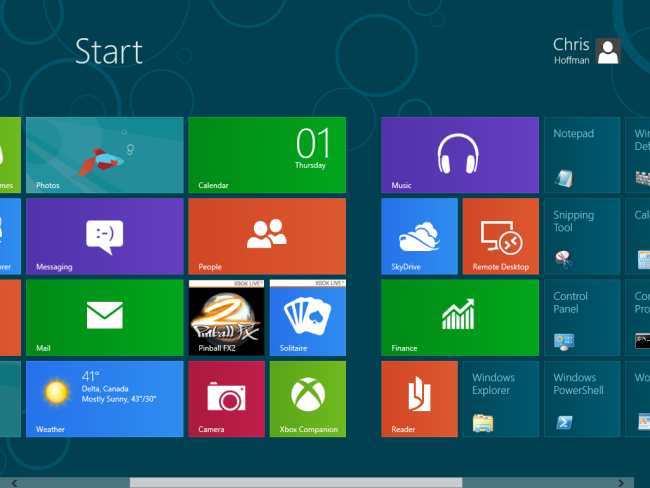650x488 pixels.
Task: Launch the Messaging tile
Action: point(104,236)
